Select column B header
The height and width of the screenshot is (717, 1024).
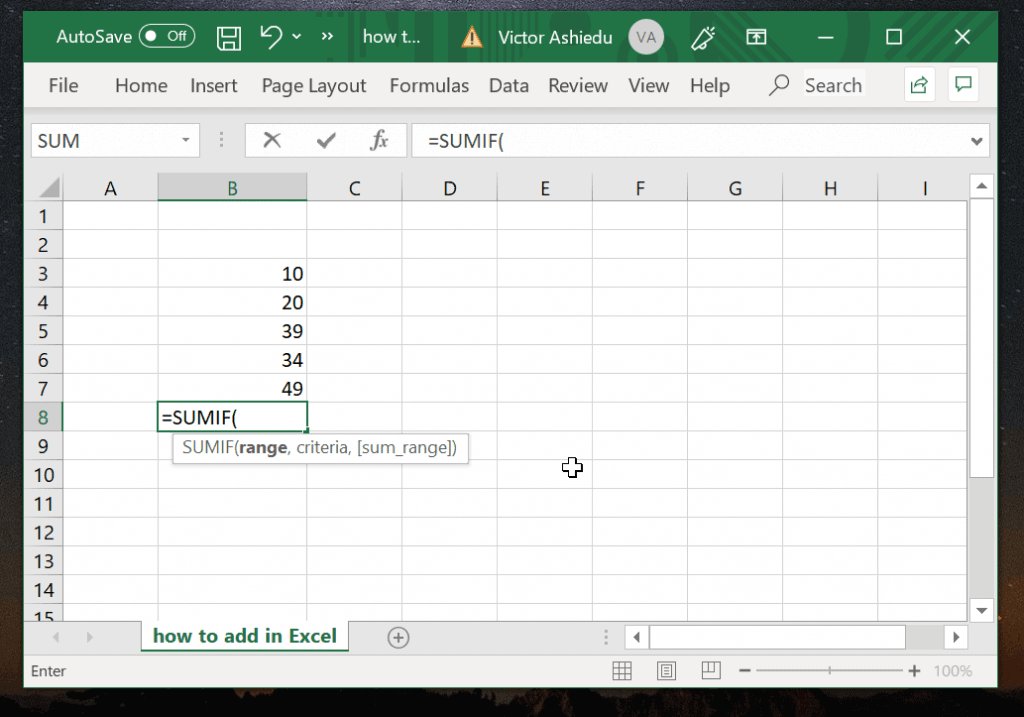coord(232,188)
